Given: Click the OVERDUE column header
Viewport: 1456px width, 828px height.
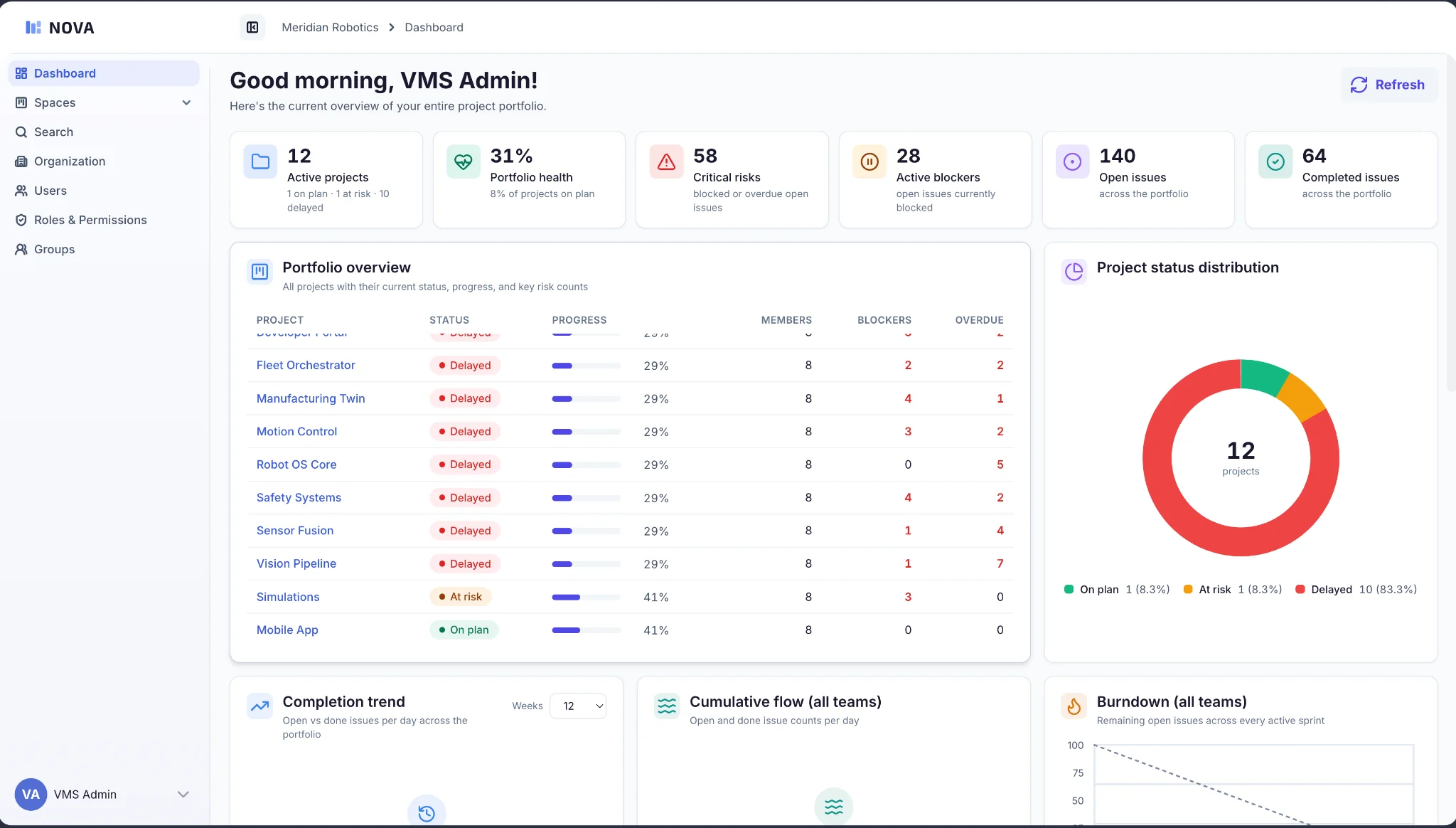Looking at the screenshot, I should 980,320.
